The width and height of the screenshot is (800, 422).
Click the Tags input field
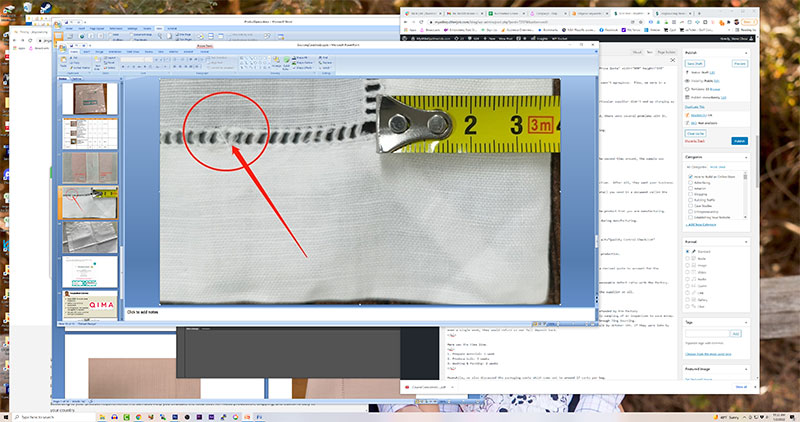coord(705,333)
